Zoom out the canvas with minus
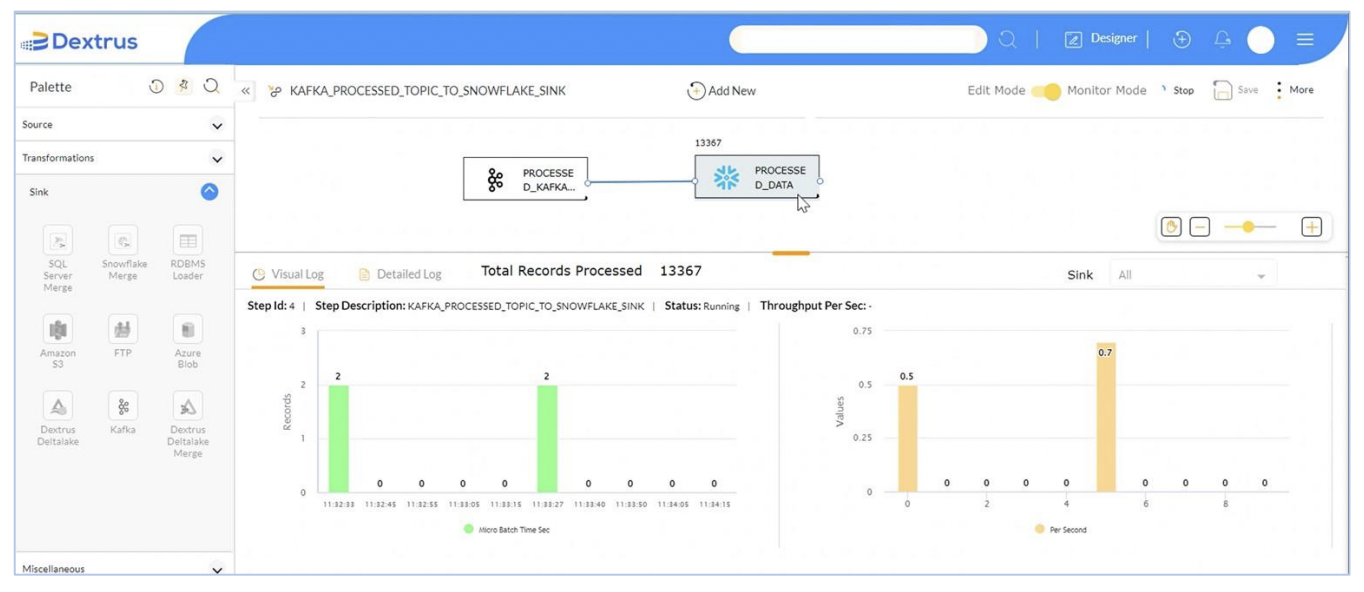This screenshot has width=1364, height=592. (1200, 227)
